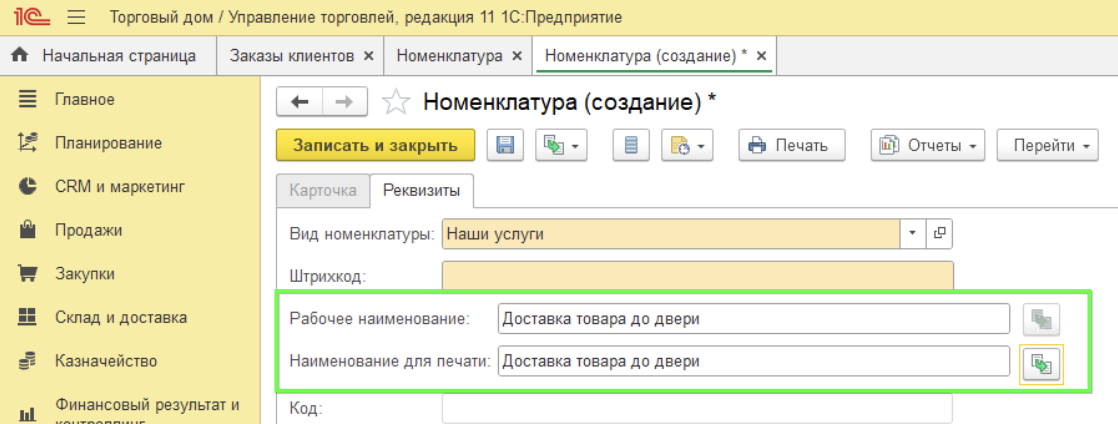Image resolution: width=1118 pixels, height=424 pixels.
Task: Click the Печать button
Action: tap(791, 145)
